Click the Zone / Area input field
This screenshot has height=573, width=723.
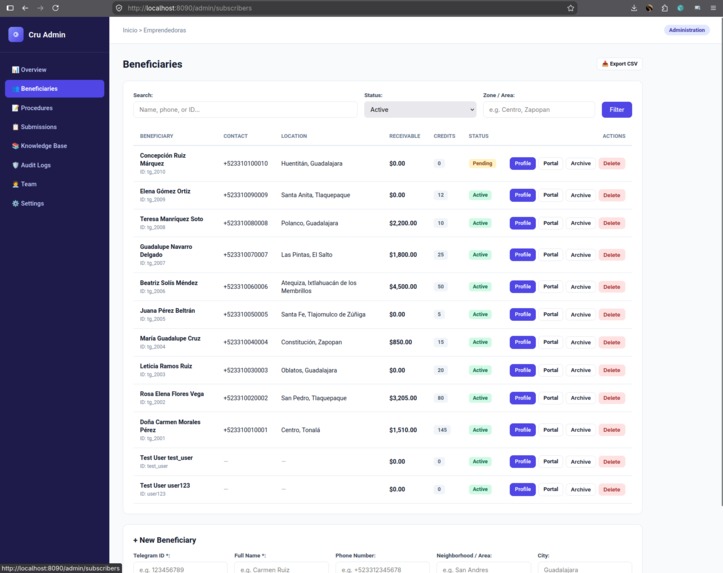pyautogui.click(x=539, y=110)
